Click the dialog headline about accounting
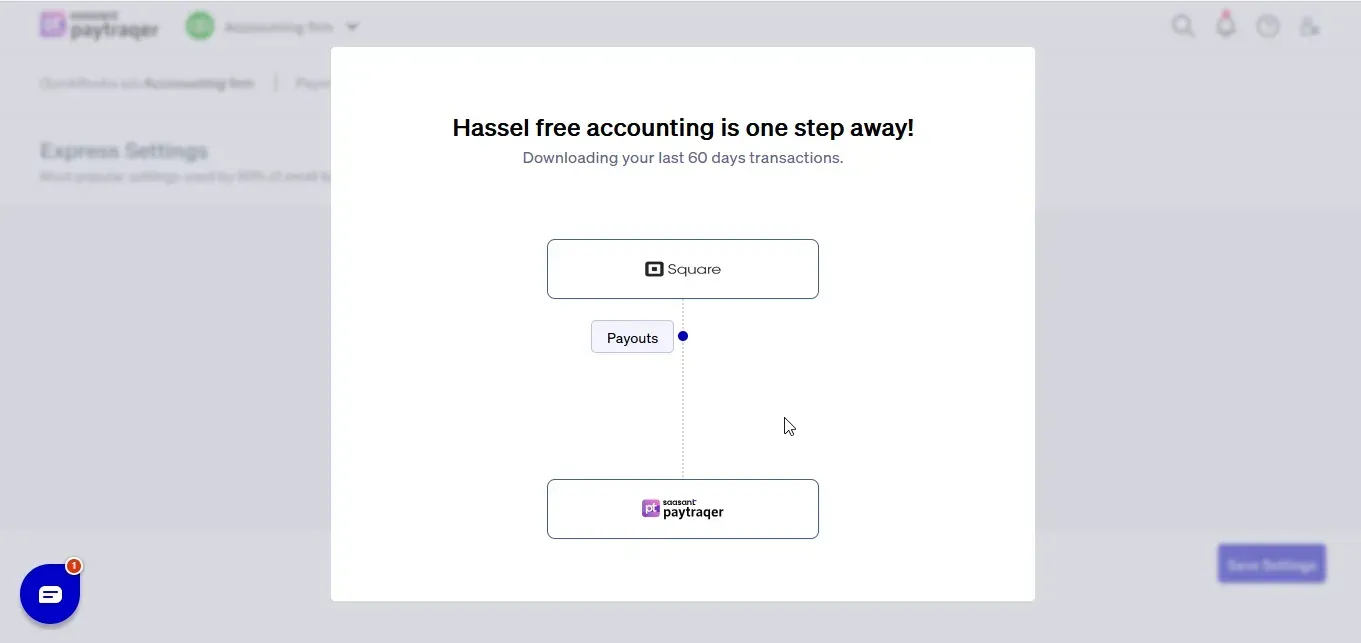The height and width of the screenshot is (643, 1361). (683, 128)
